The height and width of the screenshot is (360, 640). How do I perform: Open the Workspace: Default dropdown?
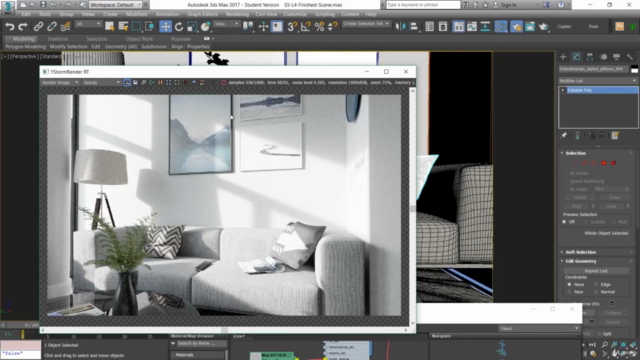click(116, 5)
